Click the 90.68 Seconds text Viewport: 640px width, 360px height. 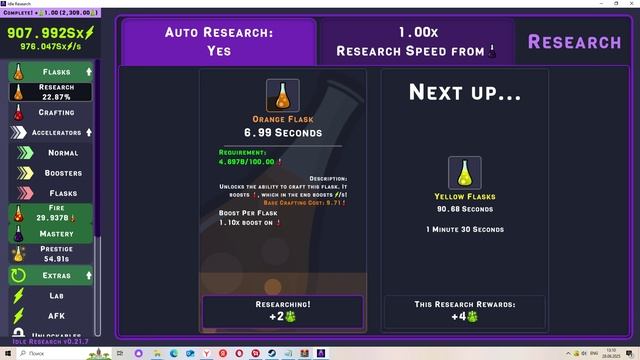point(464,209)
